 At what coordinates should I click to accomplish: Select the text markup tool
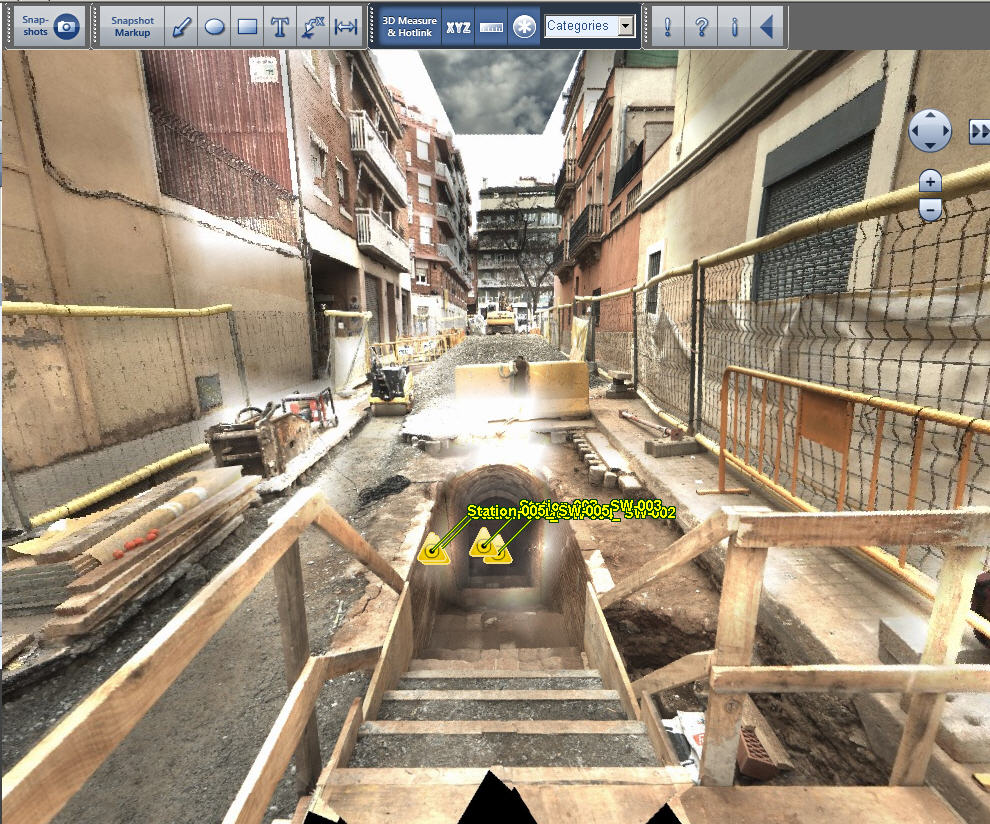coord(280,27)
